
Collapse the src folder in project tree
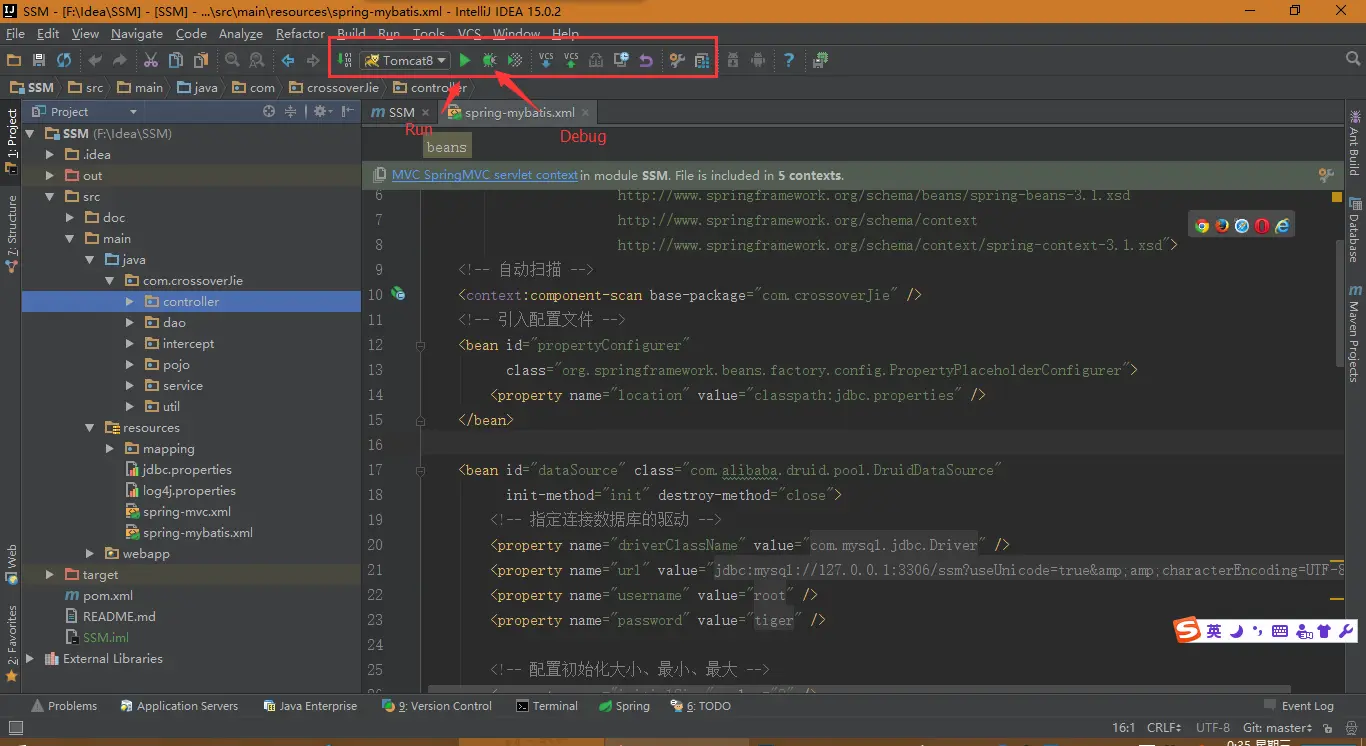[x=50, y=197]
